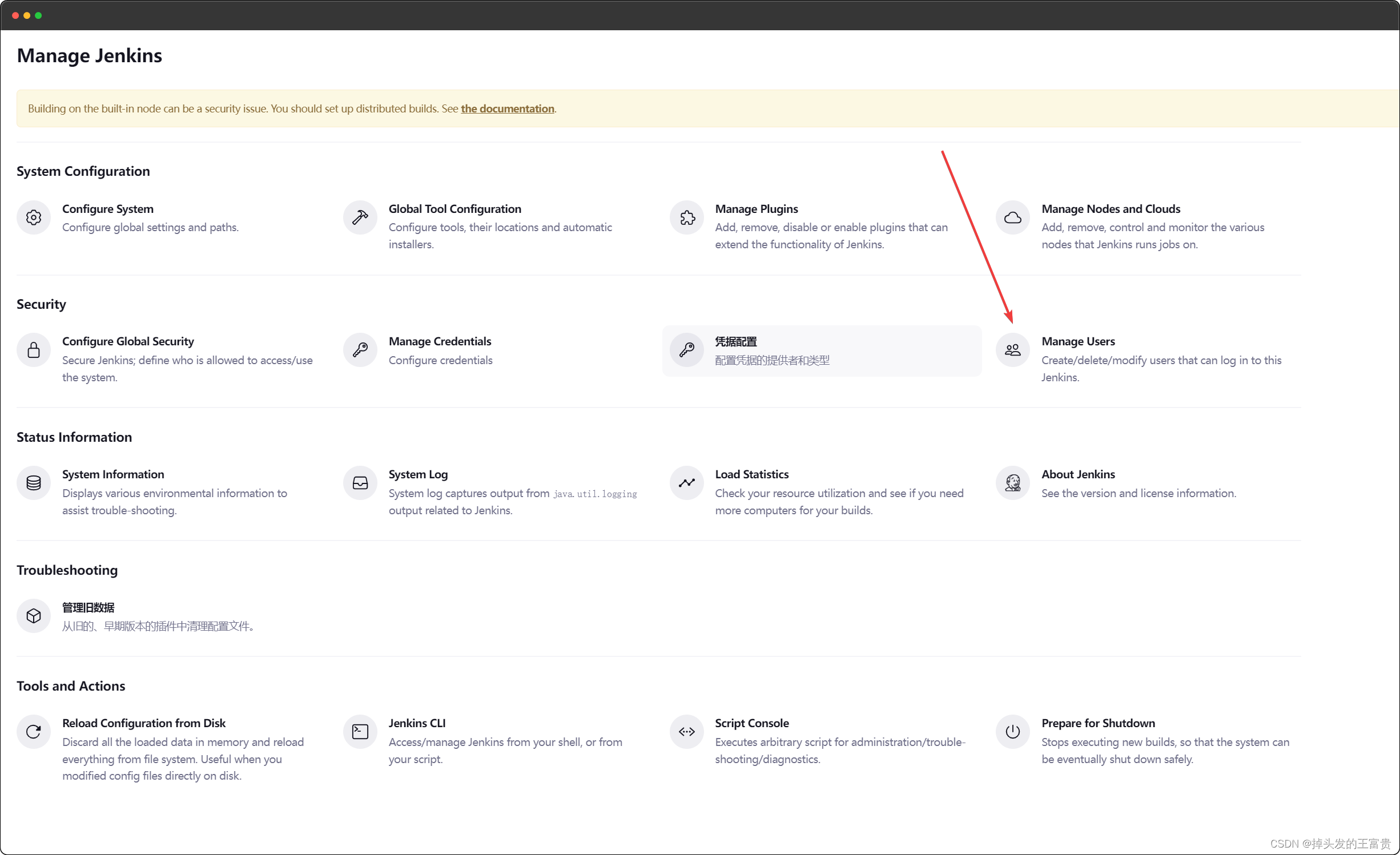Image resolution: width=1400 pixels, height=855 pixels.
Task: Click text 'See the version and license information.'
Action: (x=1138, y=493)
